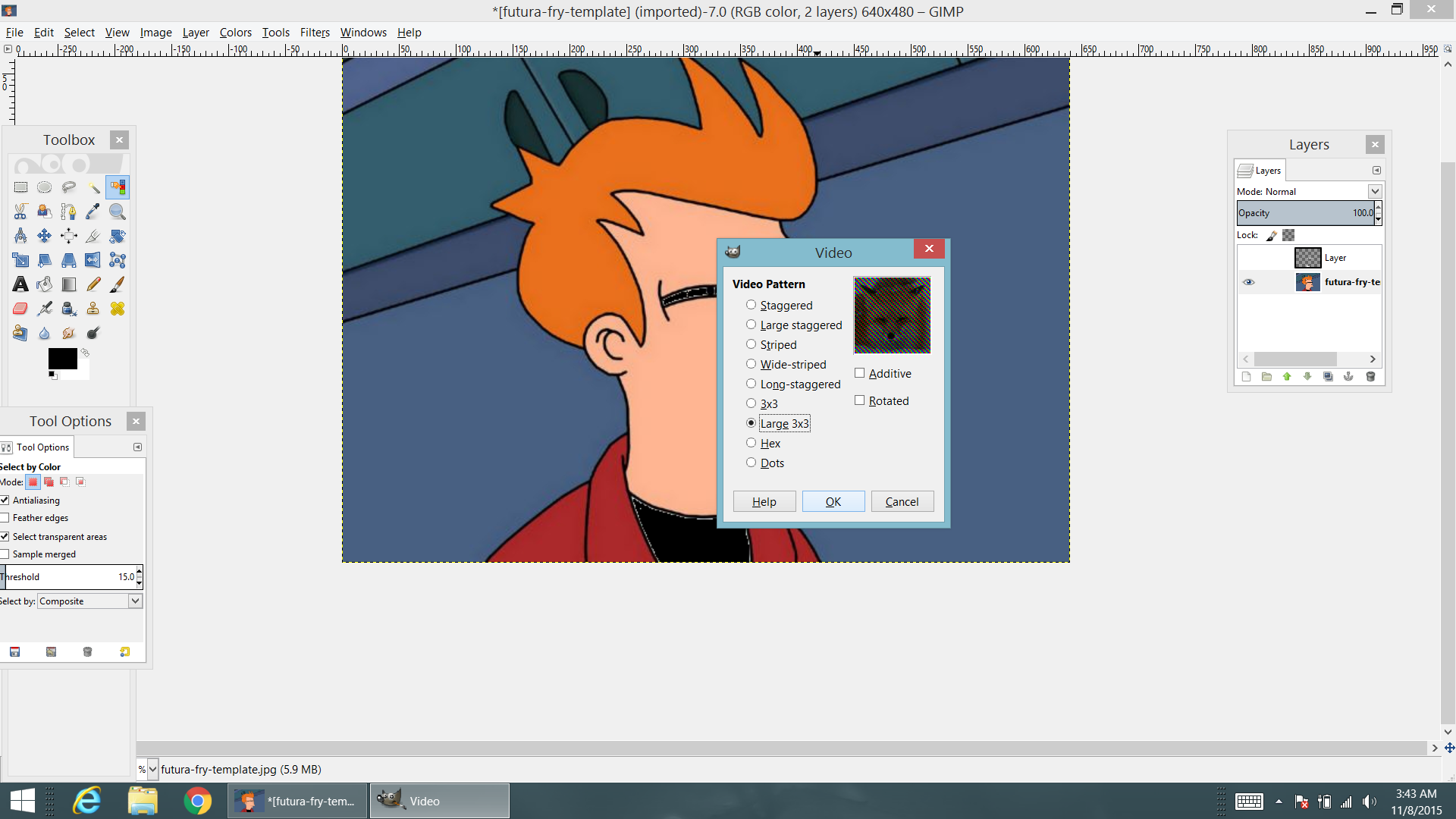
Task: Open the Layer menu
Action: [196, 33]
